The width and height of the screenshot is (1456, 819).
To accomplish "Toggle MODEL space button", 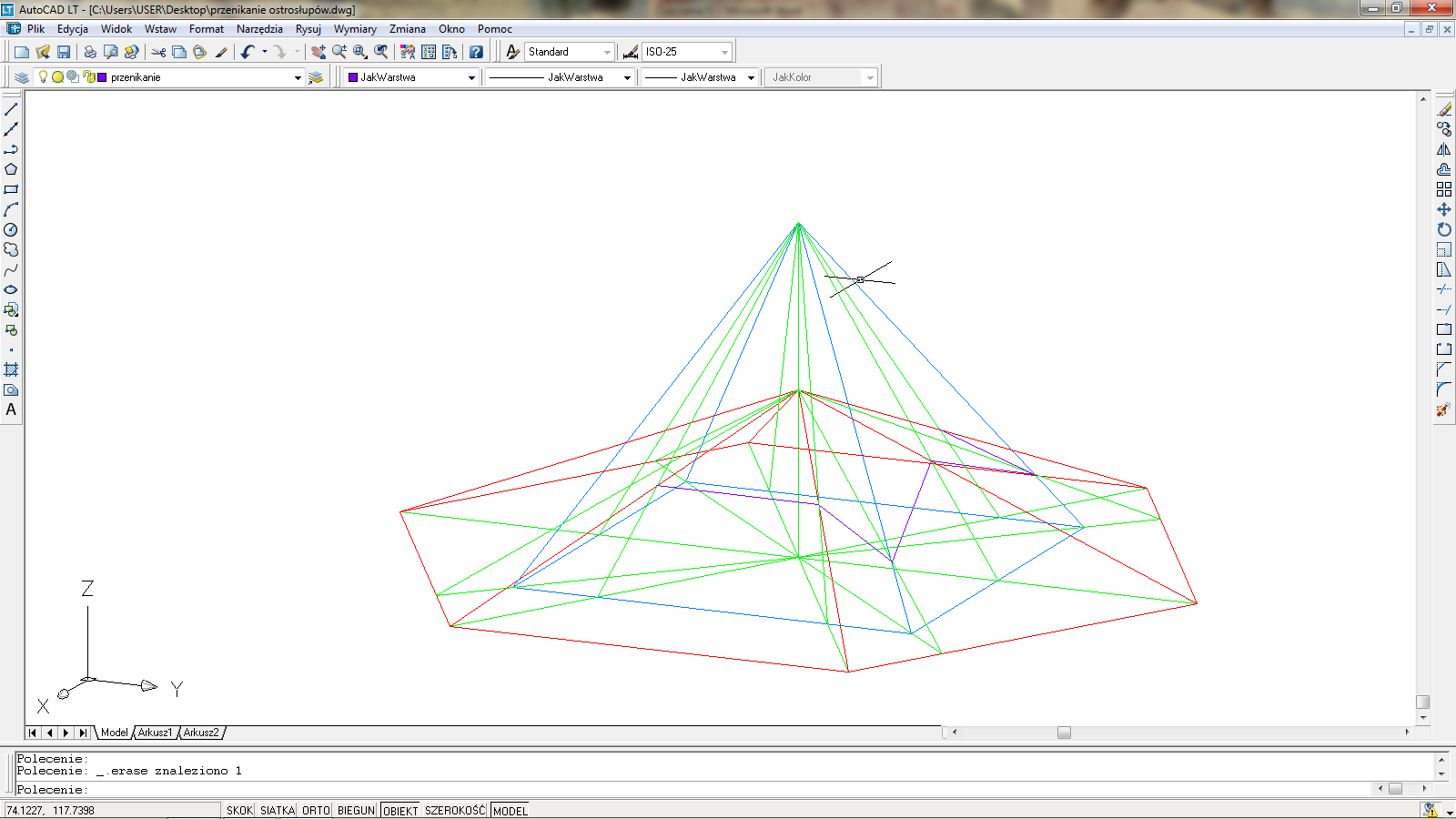I will coord(511,810).
